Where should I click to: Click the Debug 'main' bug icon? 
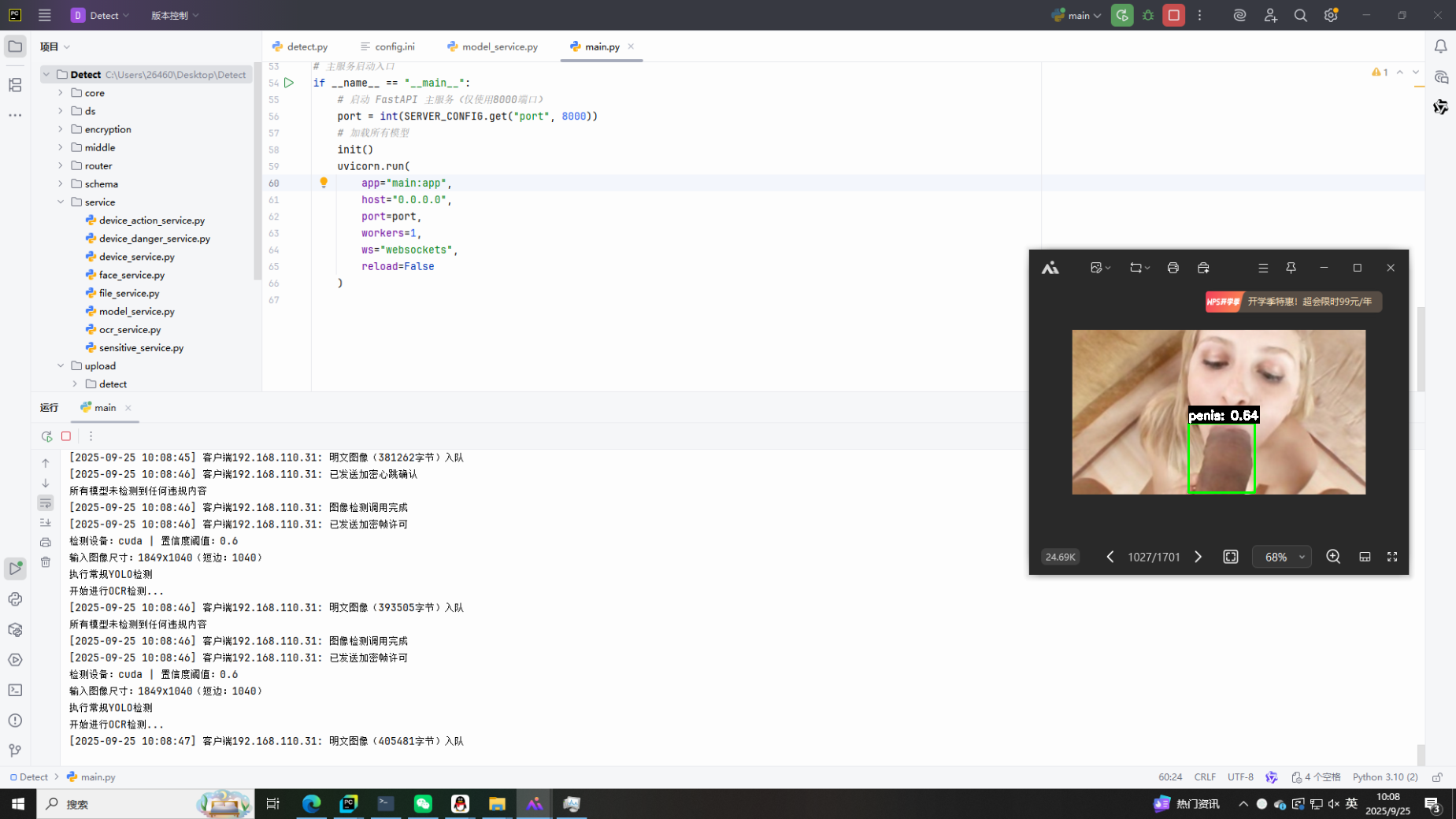tap(1148, 15)
